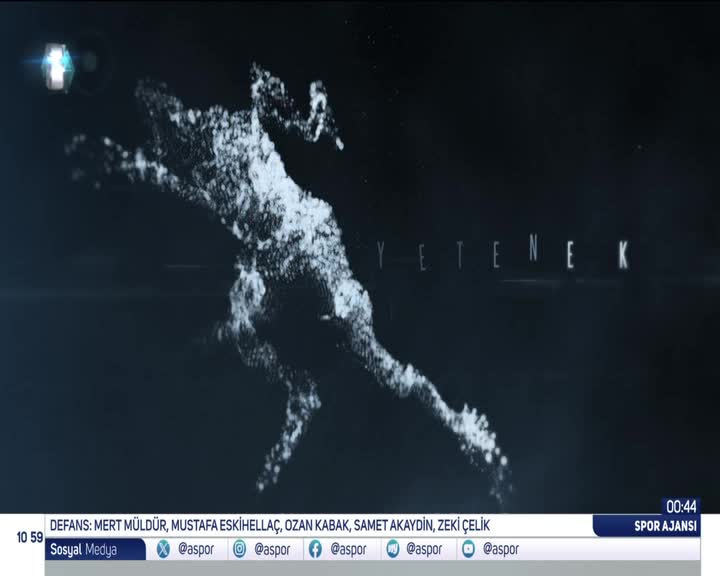Click the Facebook icon in the social bar

315,549
